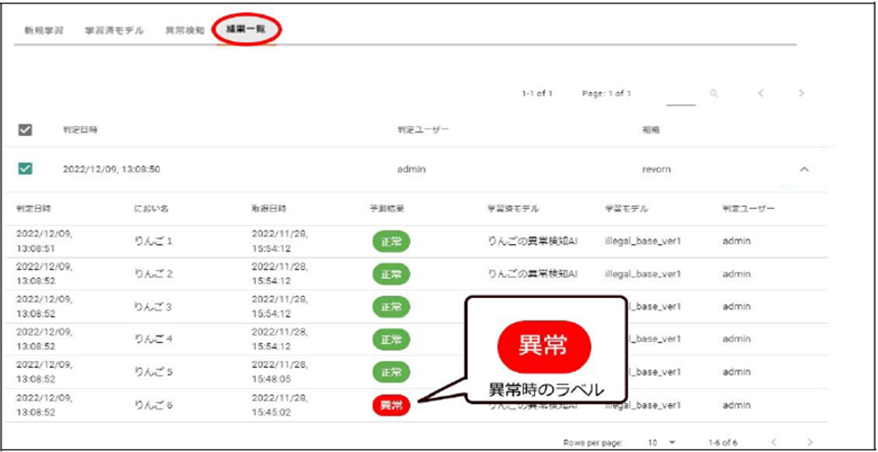
Task: Click the magnifier search icon
Action: (714, 94)
